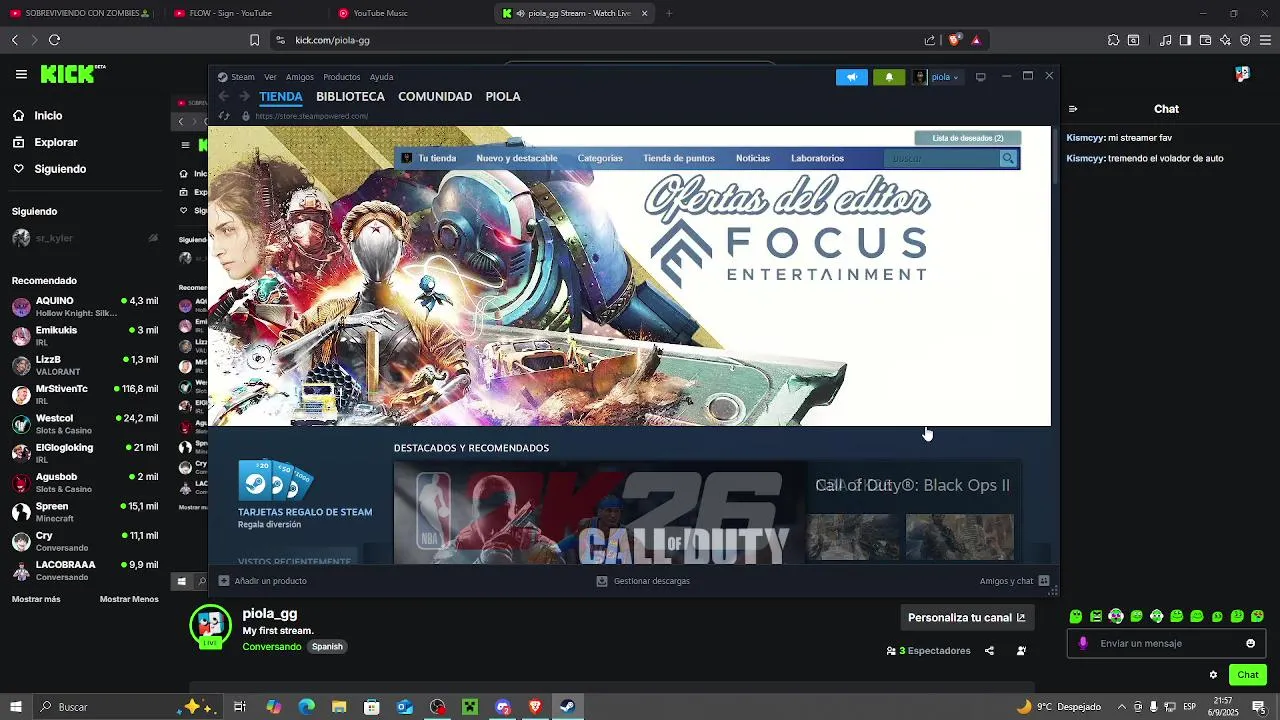Open the Ver menu in Steam
The height and width of the screenshot is (720, 1280).
click(x=270, y=77)
